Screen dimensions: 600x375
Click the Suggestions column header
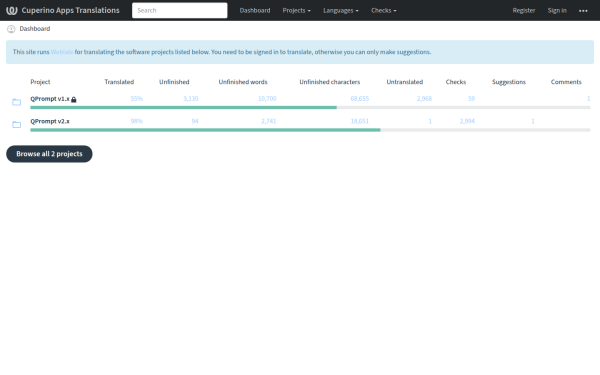point(509,82)
